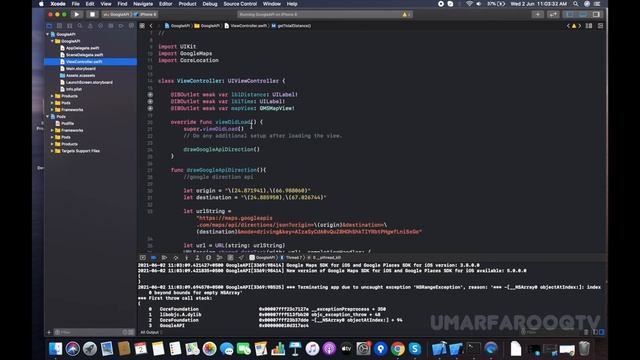Collapse the GoogleAPI project root disclosure triangle
This screenshot has height=360, width=640.
tap(48, 34)
